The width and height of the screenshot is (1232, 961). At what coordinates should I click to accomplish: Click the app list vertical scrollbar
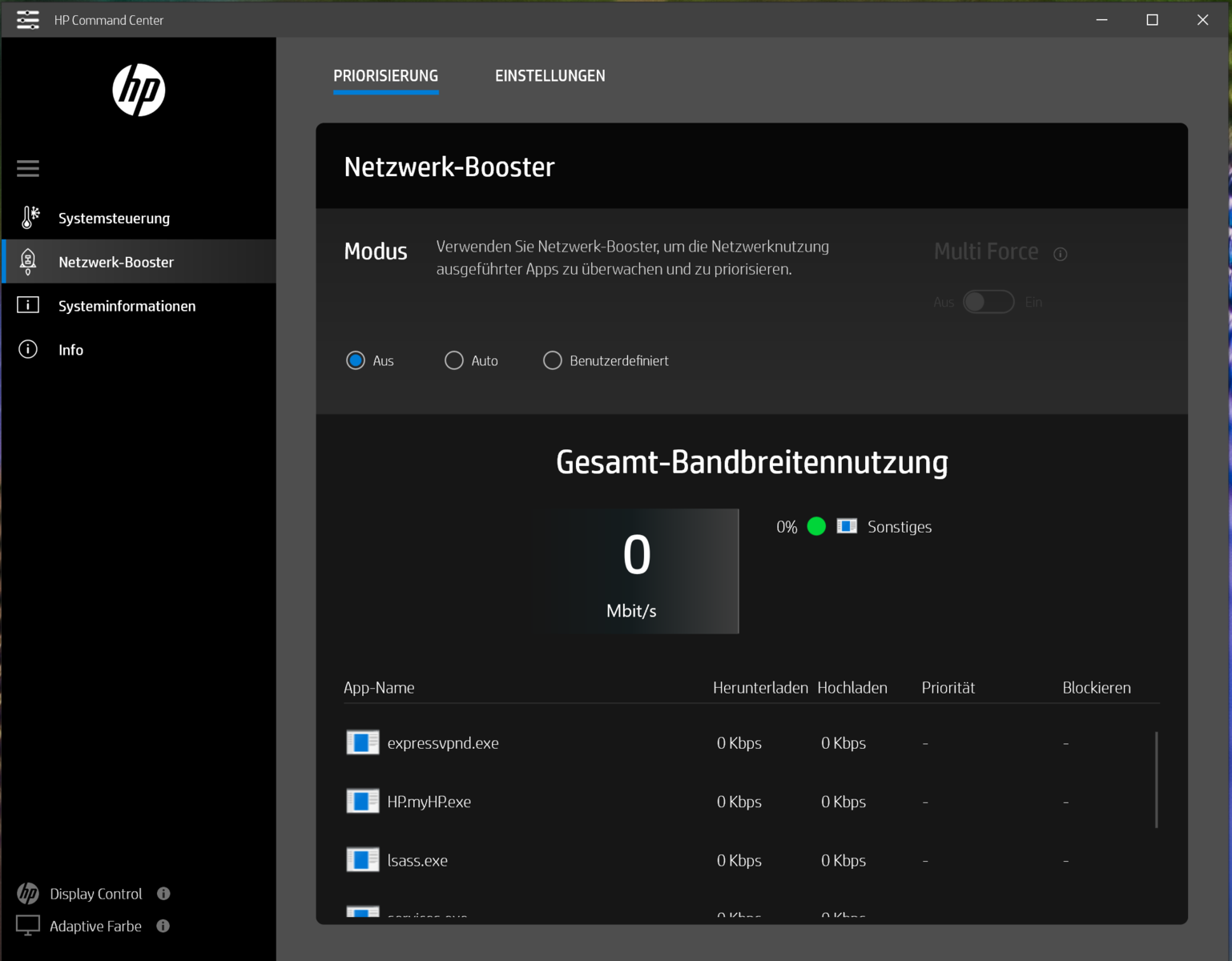tap(1157, 779)
